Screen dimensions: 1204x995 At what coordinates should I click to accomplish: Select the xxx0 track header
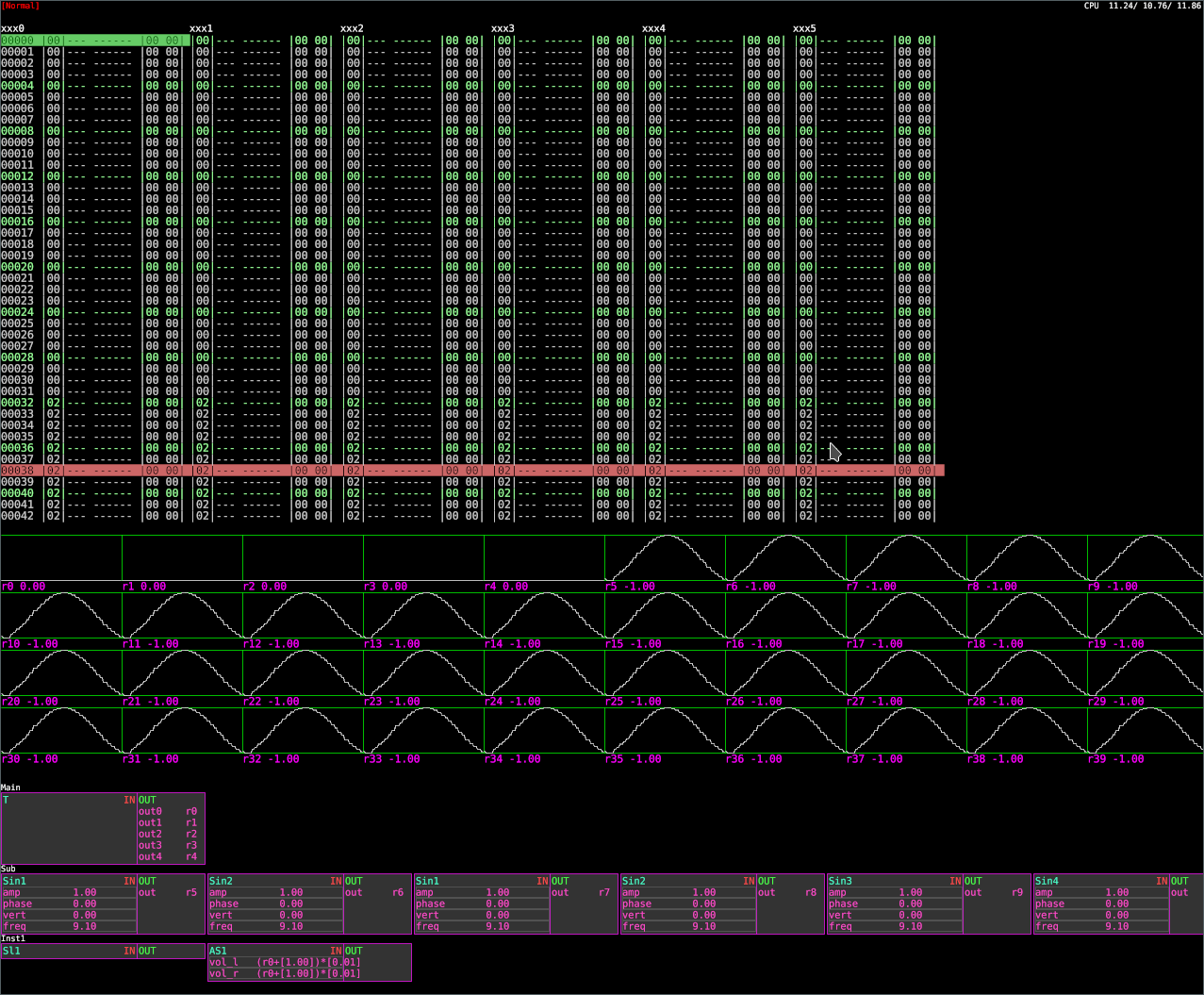[x=11, y=28]
